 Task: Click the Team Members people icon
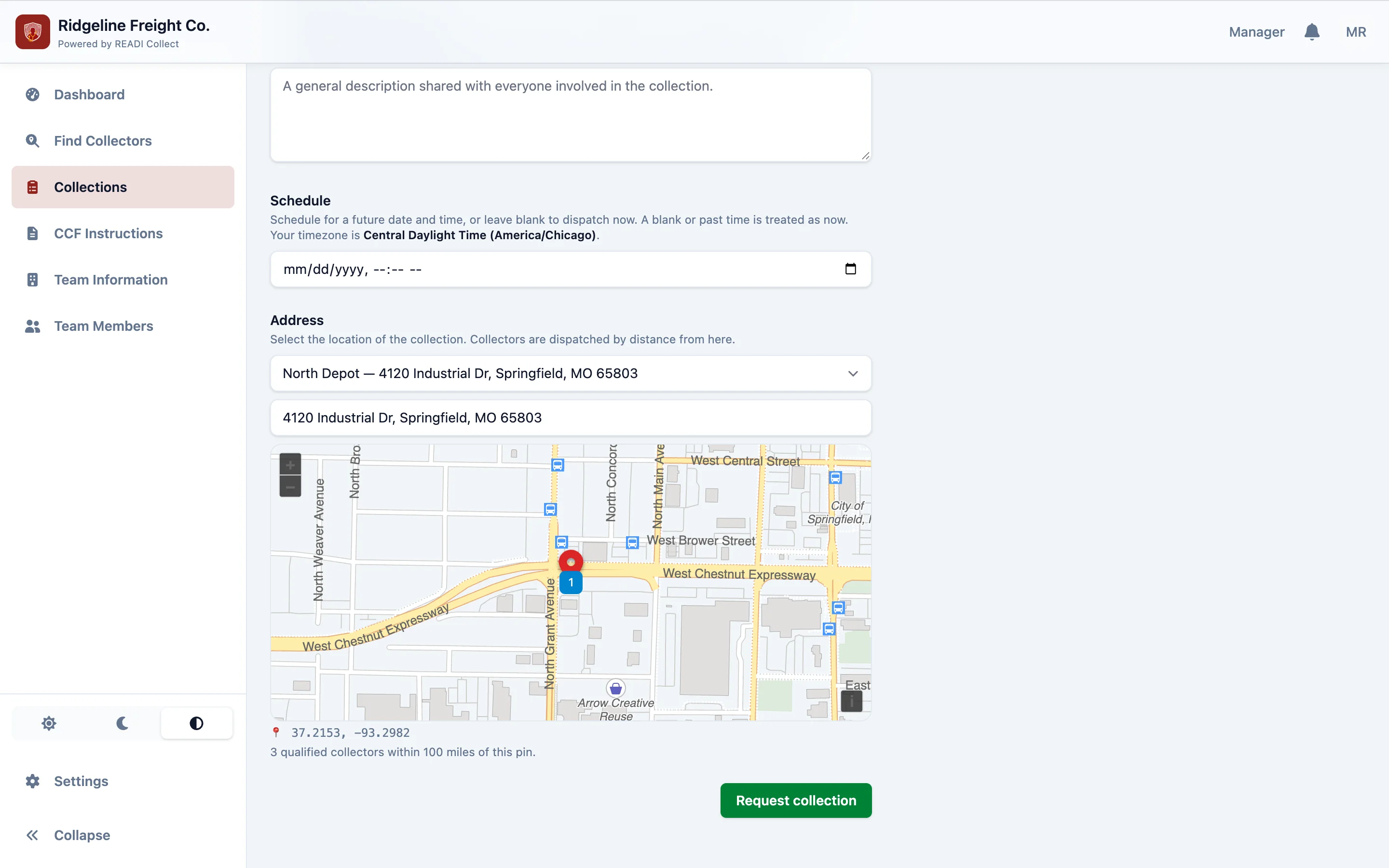click(33, 326)
